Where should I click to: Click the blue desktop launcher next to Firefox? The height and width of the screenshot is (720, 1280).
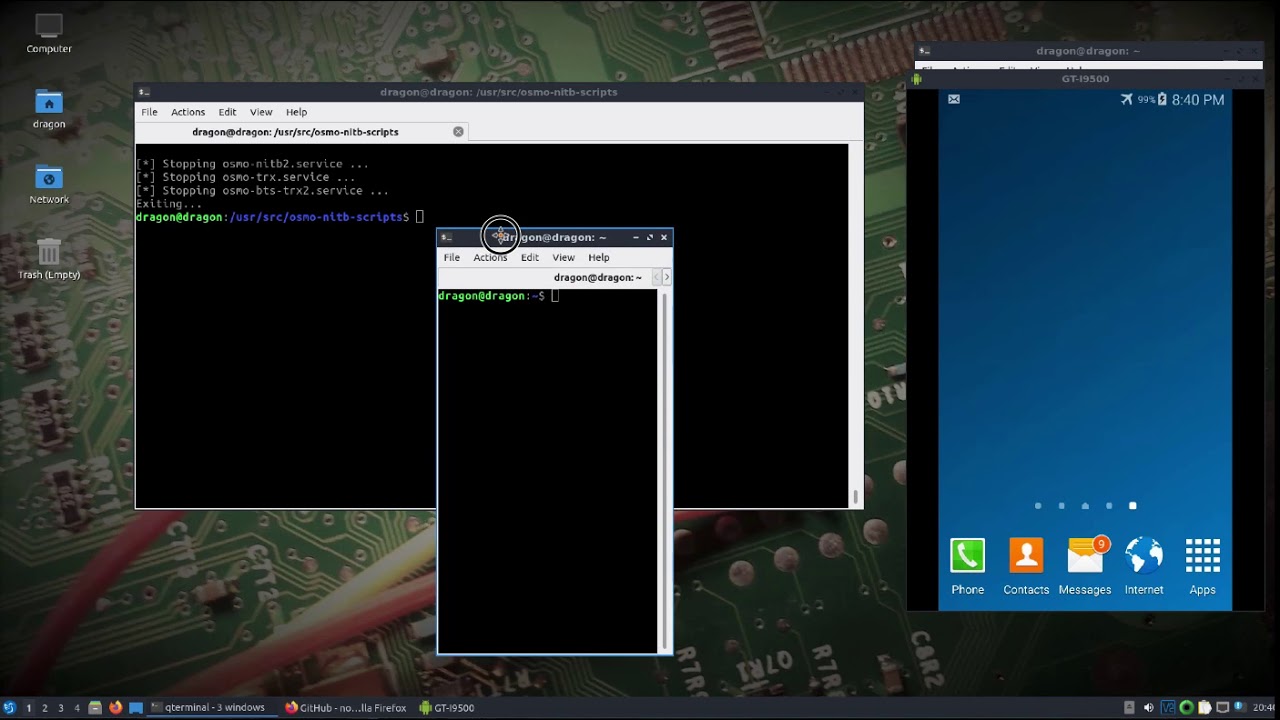point(136,708)
